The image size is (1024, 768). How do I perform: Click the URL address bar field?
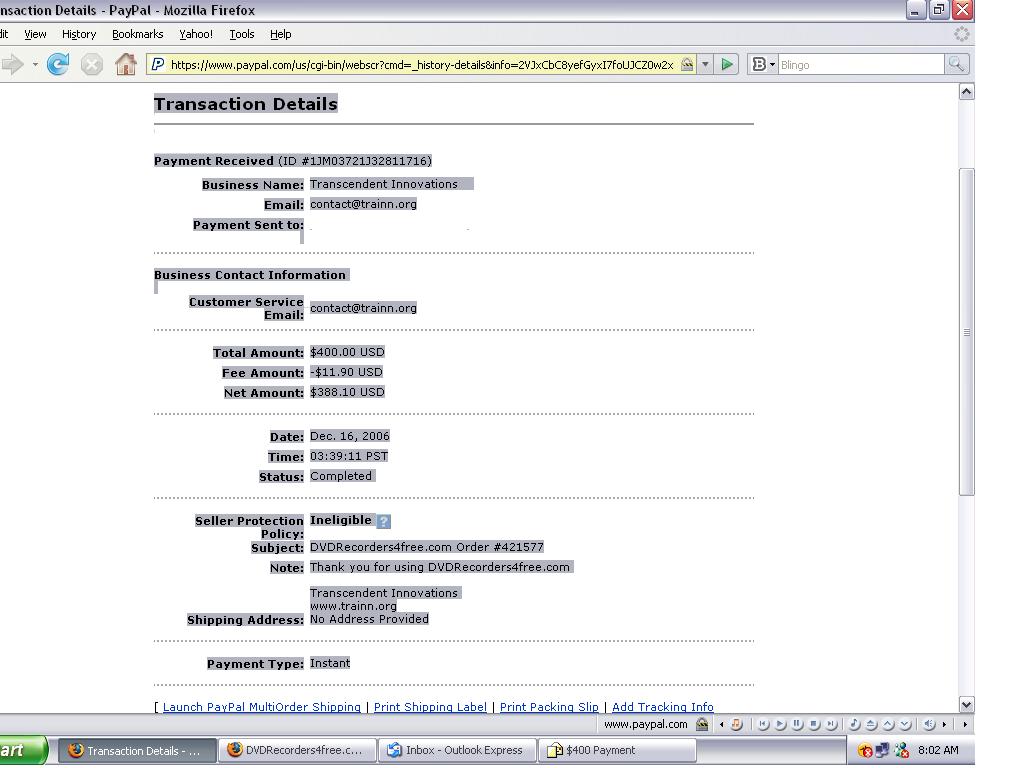pos(421,64)
